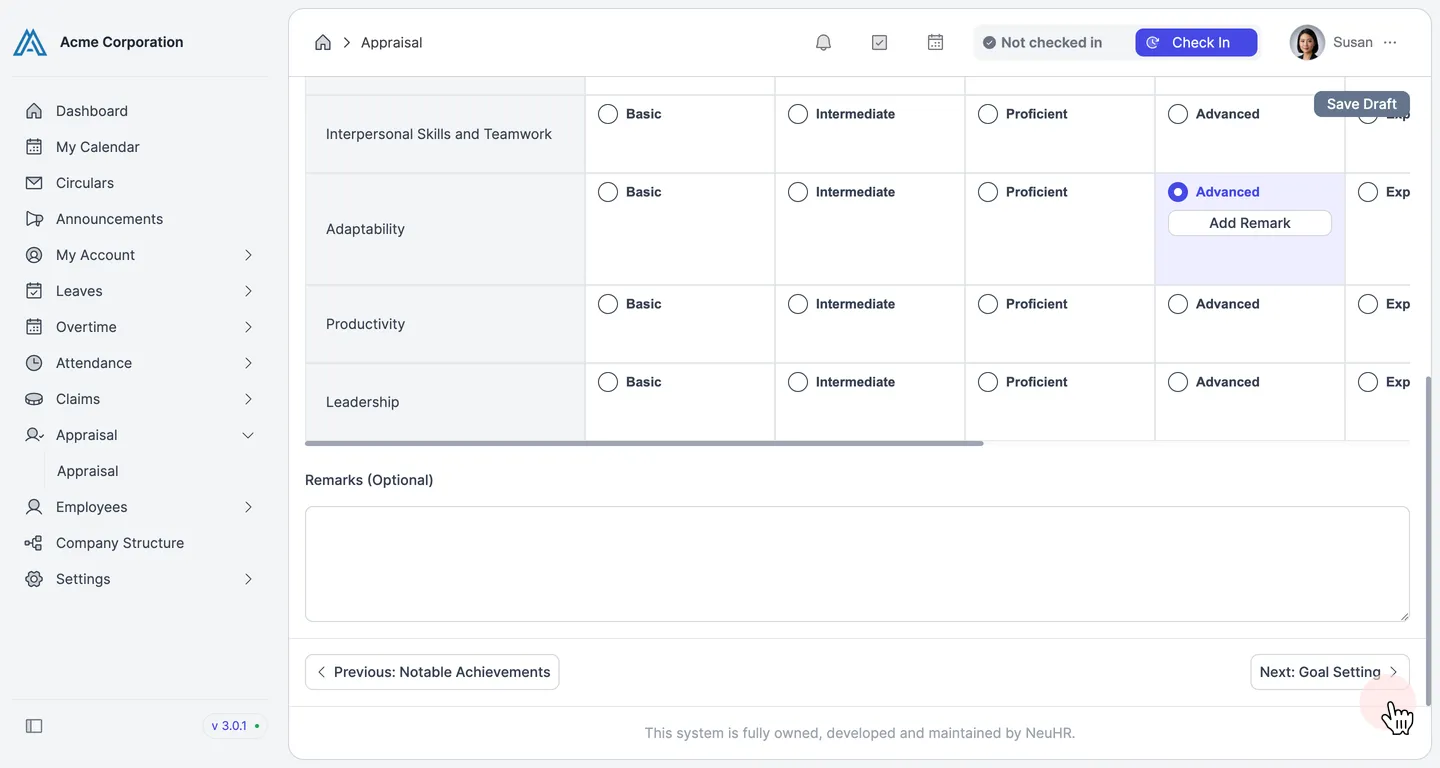The height and width of the screenshot is (768, 1440).
Task: Click the home icon in breadcrumb
Action: tap(323, 42)
